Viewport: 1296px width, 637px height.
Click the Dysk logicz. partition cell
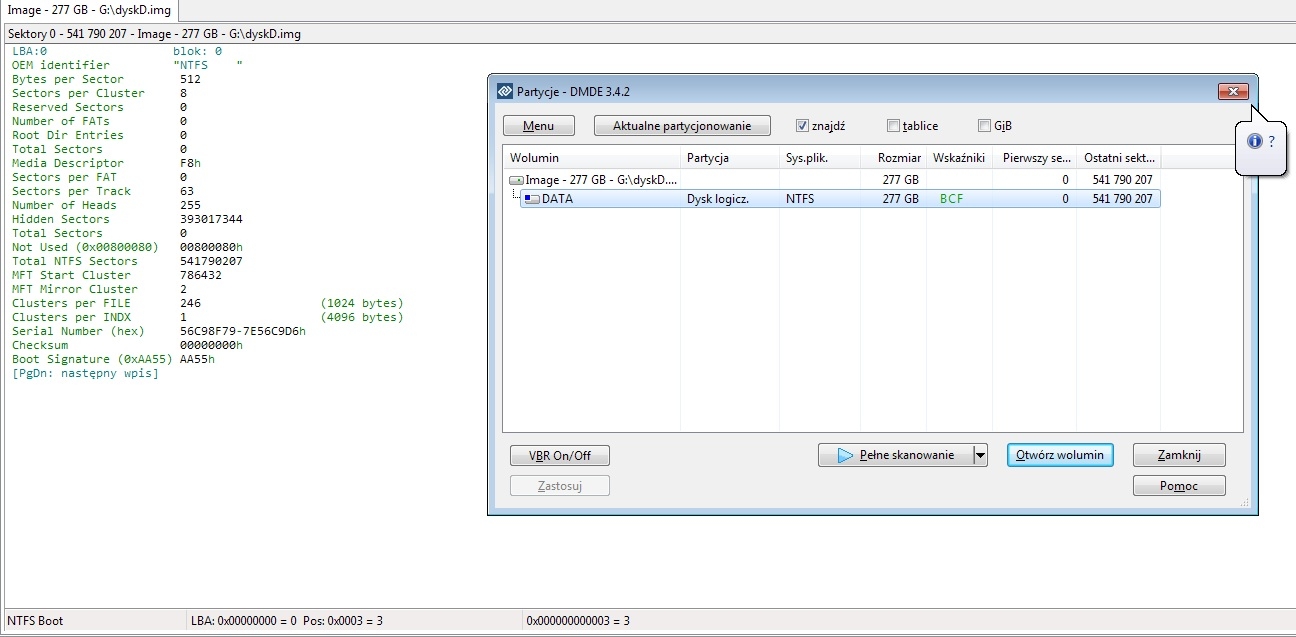(718, 199)
